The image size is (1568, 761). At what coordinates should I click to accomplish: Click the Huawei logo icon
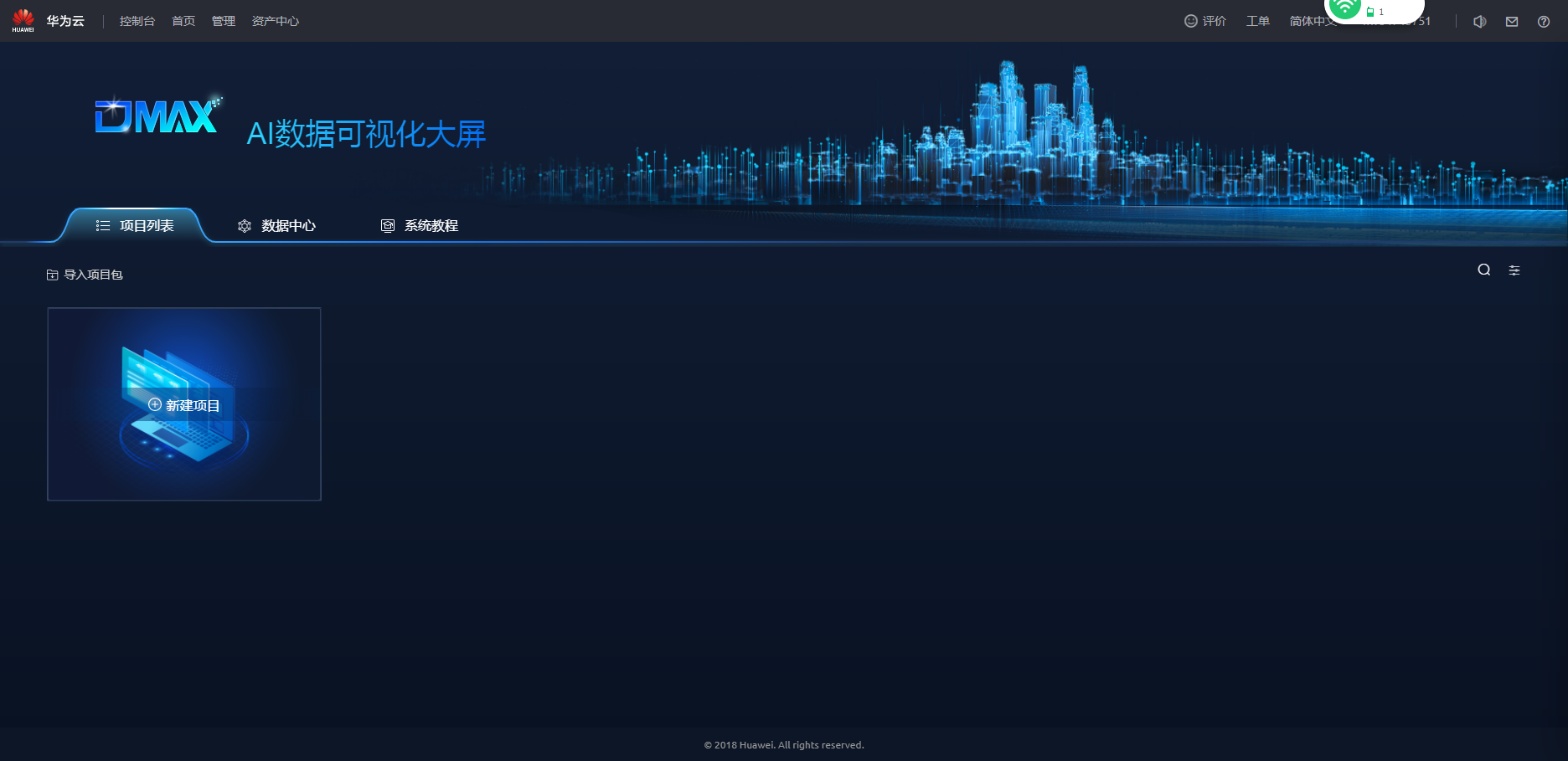[23, 20]
